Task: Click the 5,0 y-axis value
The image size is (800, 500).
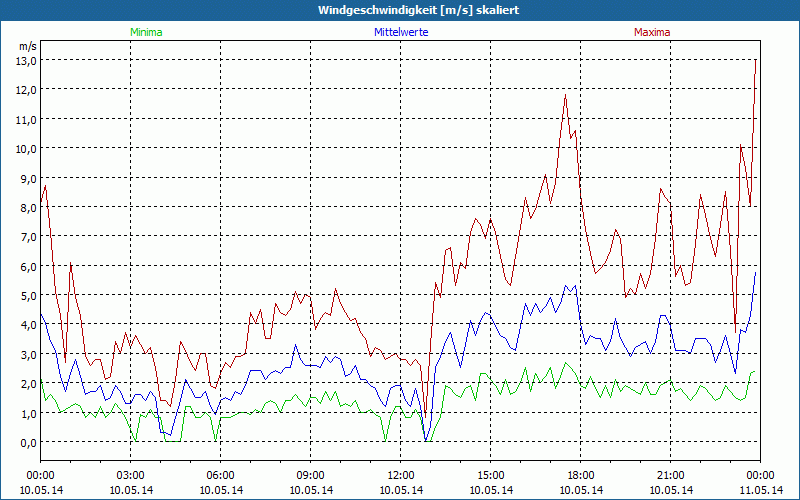Action: click(29, 295)
